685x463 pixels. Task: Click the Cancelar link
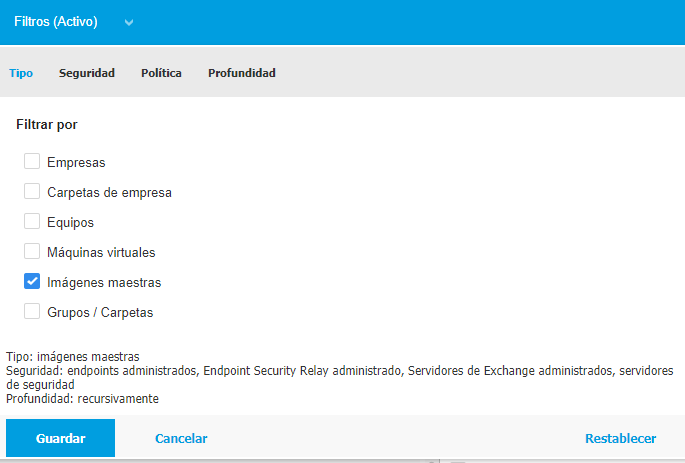click(181, 438)
